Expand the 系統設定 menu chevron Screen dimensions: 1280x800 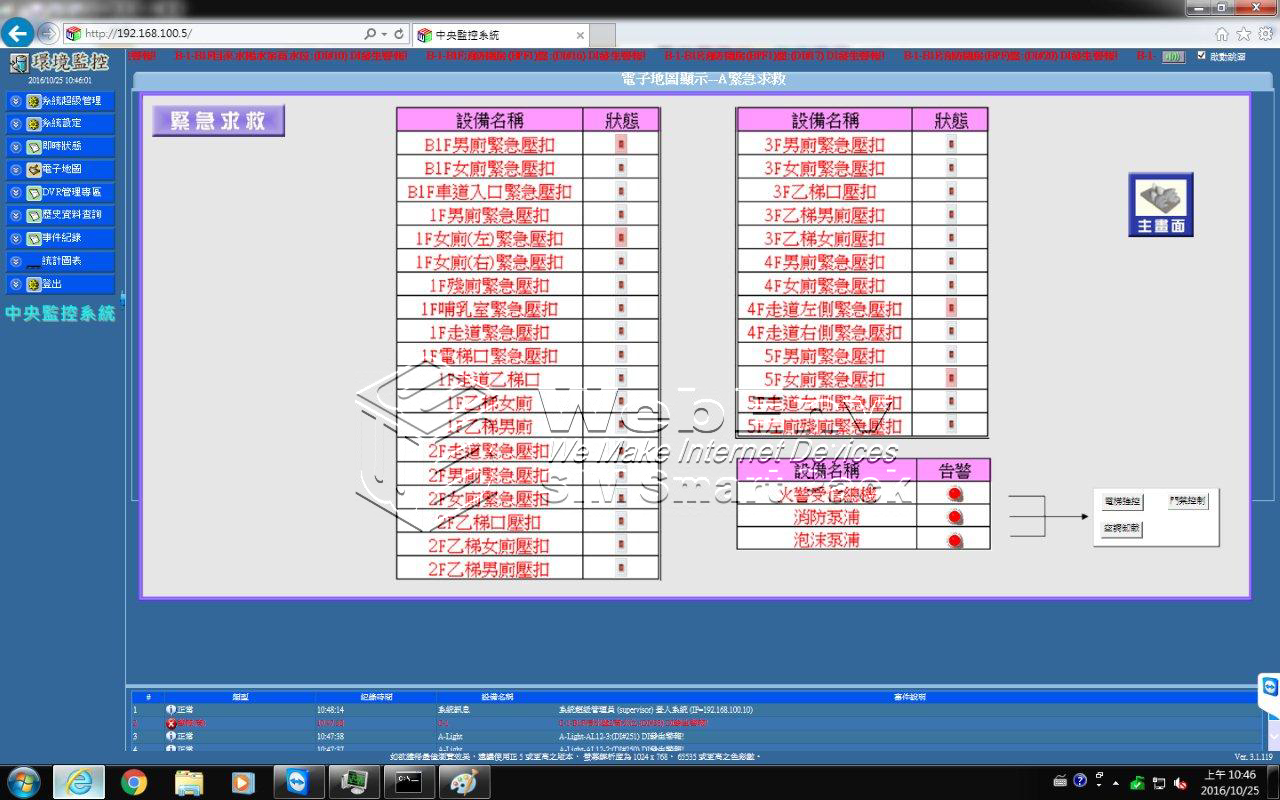15,124
